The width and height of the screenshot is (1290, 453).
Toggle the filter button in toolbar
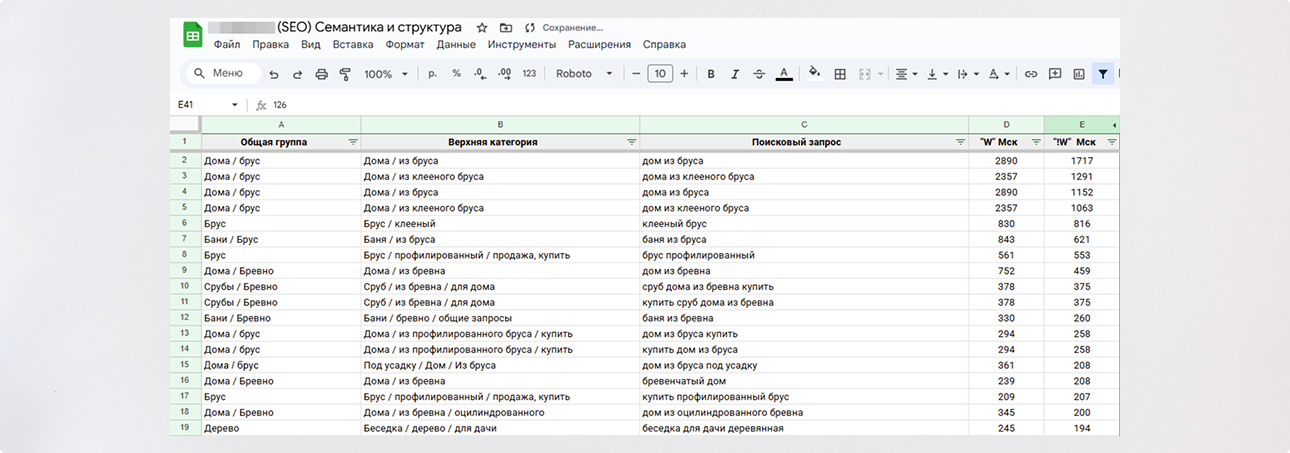pyautogui.click(x=1103, y=74)
